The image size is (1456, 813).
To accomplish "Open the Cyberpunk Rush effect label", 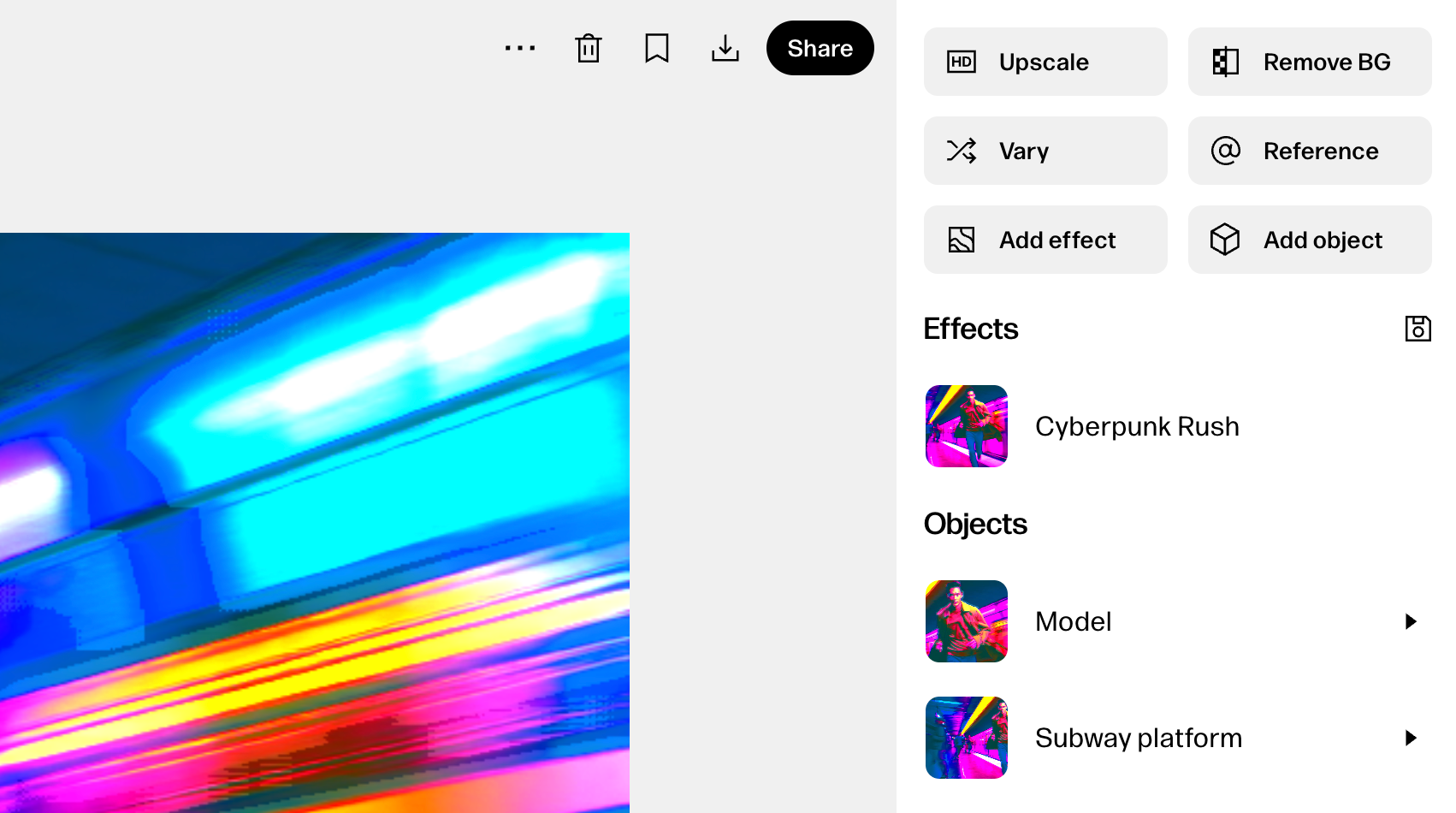I will pos(1137,426).
